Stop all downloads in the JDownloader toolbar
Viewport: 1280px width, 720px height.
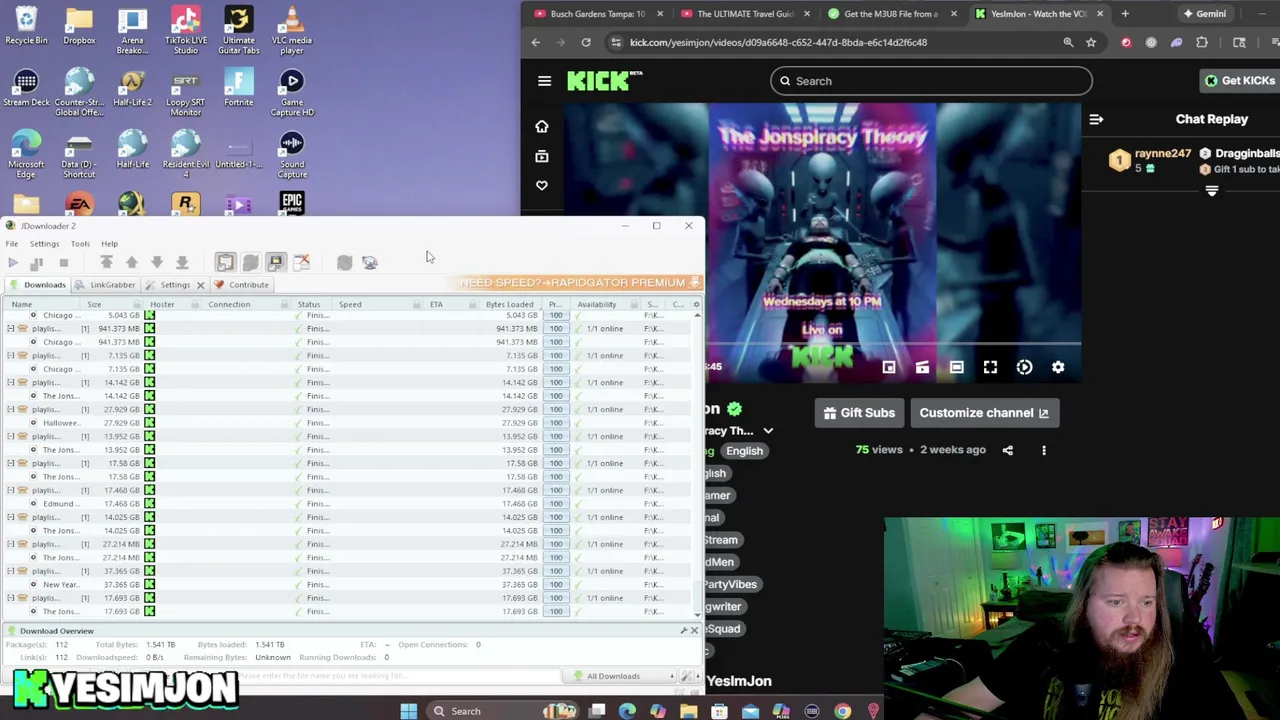click(63, 262)
